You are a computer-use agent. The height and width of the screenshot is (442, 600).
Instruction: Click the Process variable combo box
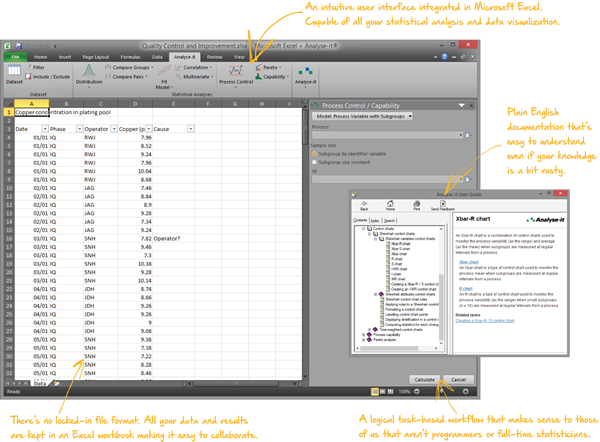point(387,135)
